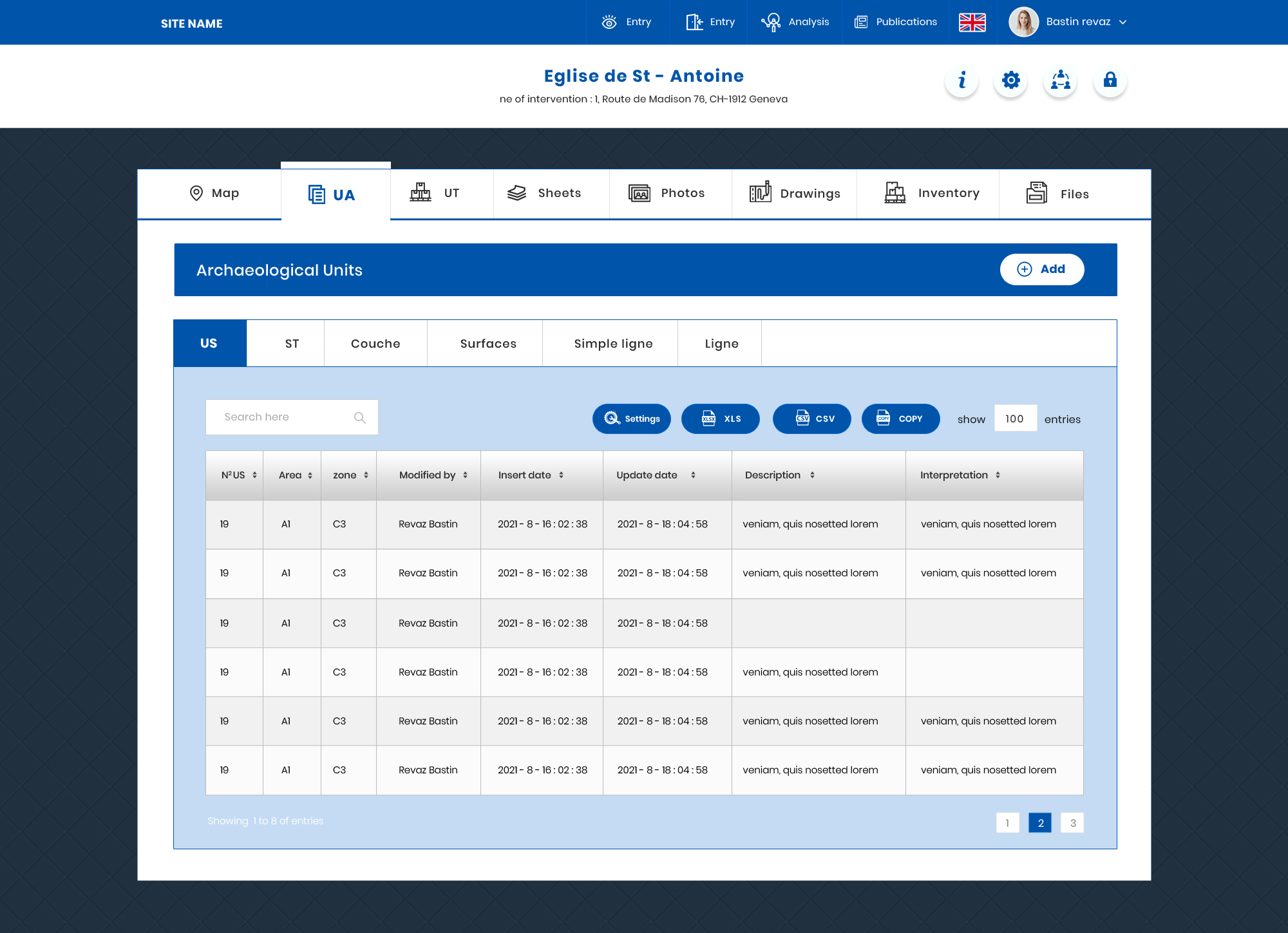Focus the Search here field

(x=283, y=417)
